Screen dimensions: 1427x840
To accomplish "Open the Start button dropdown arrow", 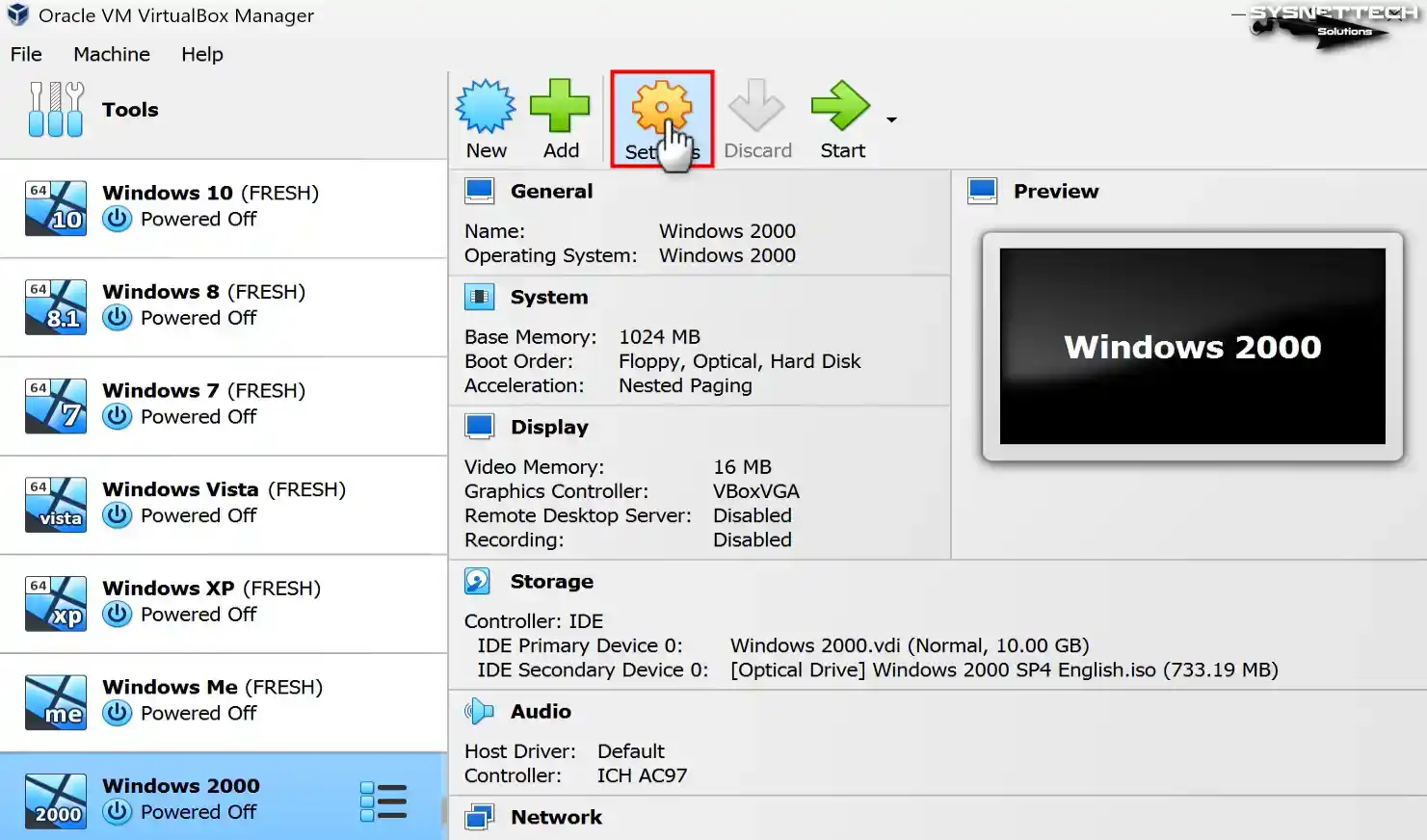I will coord(891,120).
